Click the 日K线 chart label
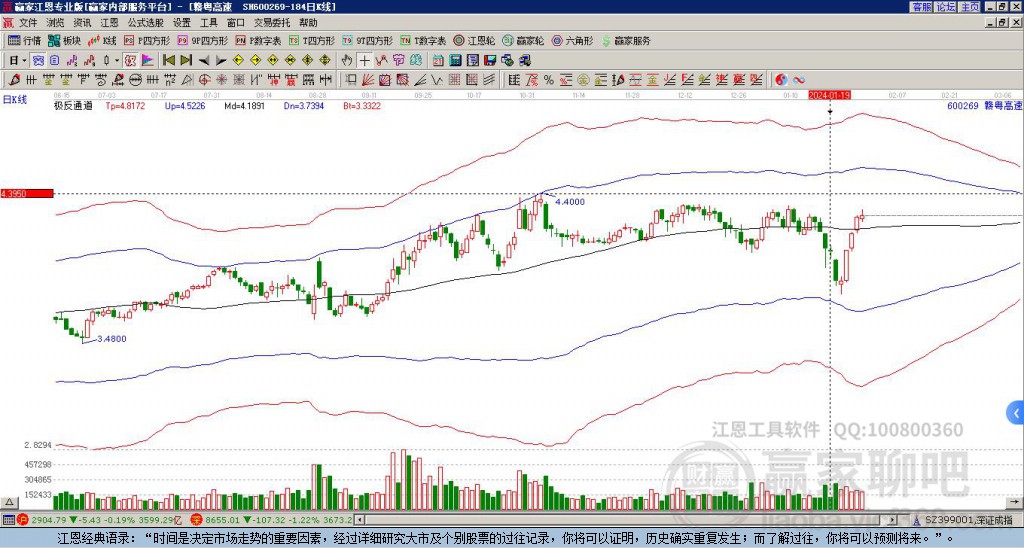This screenshot has height=548, width=1024. tap(15, 99)
